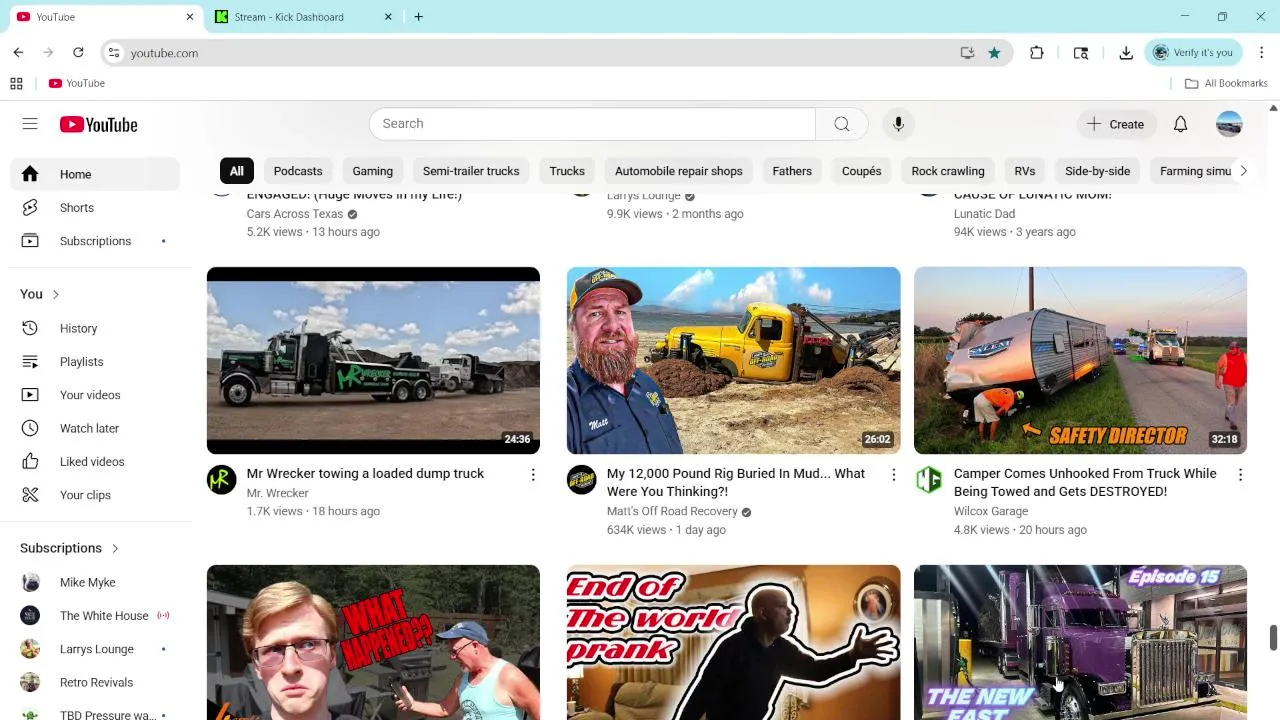Select the Automobile repair shops chip
This screenshot has width=1280, height=720.
pyautogui.click(x=679, y=171)
